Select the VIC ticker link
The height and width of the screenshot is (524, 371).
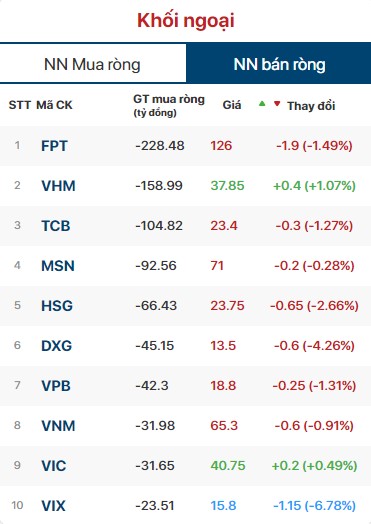[53, 466]
